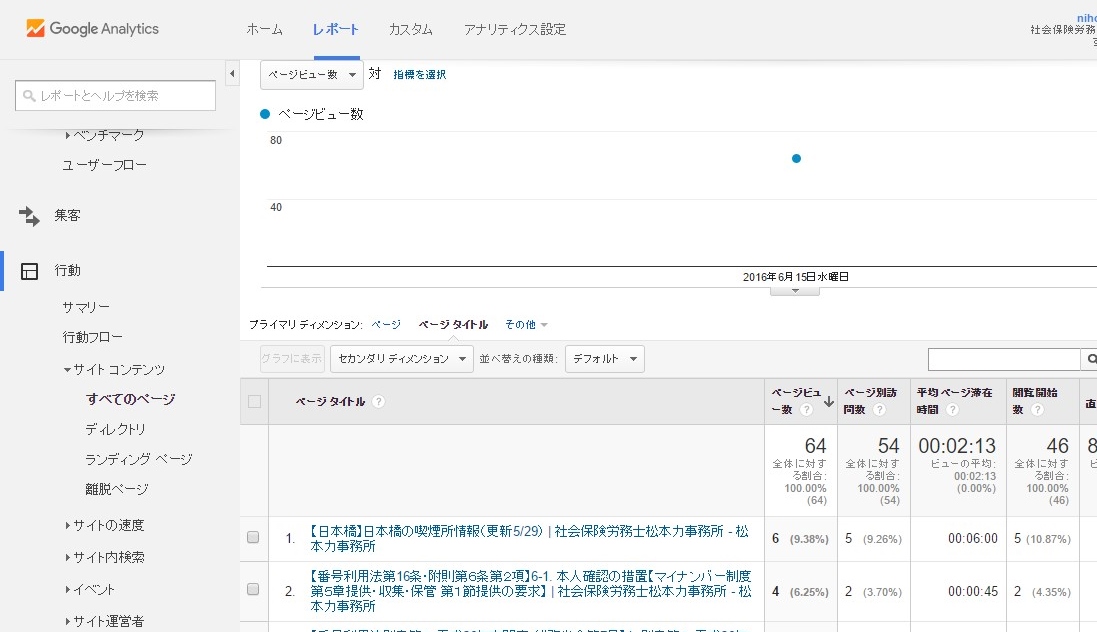Click help icon under 平均ページ滞在時間 column

(x=952, y=410)
